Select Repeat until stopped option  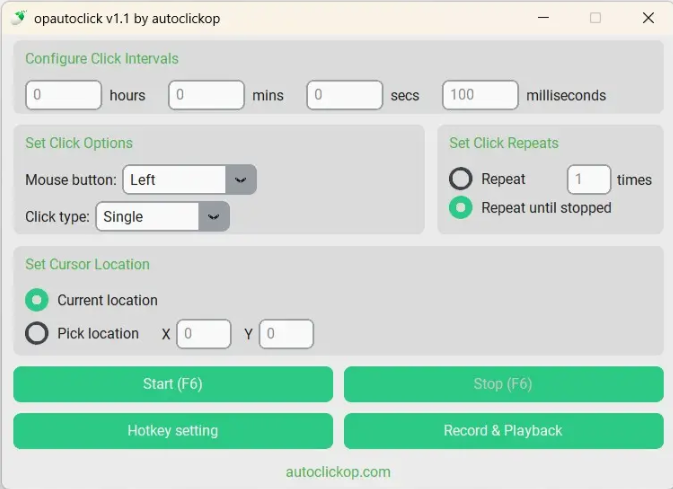461,208
